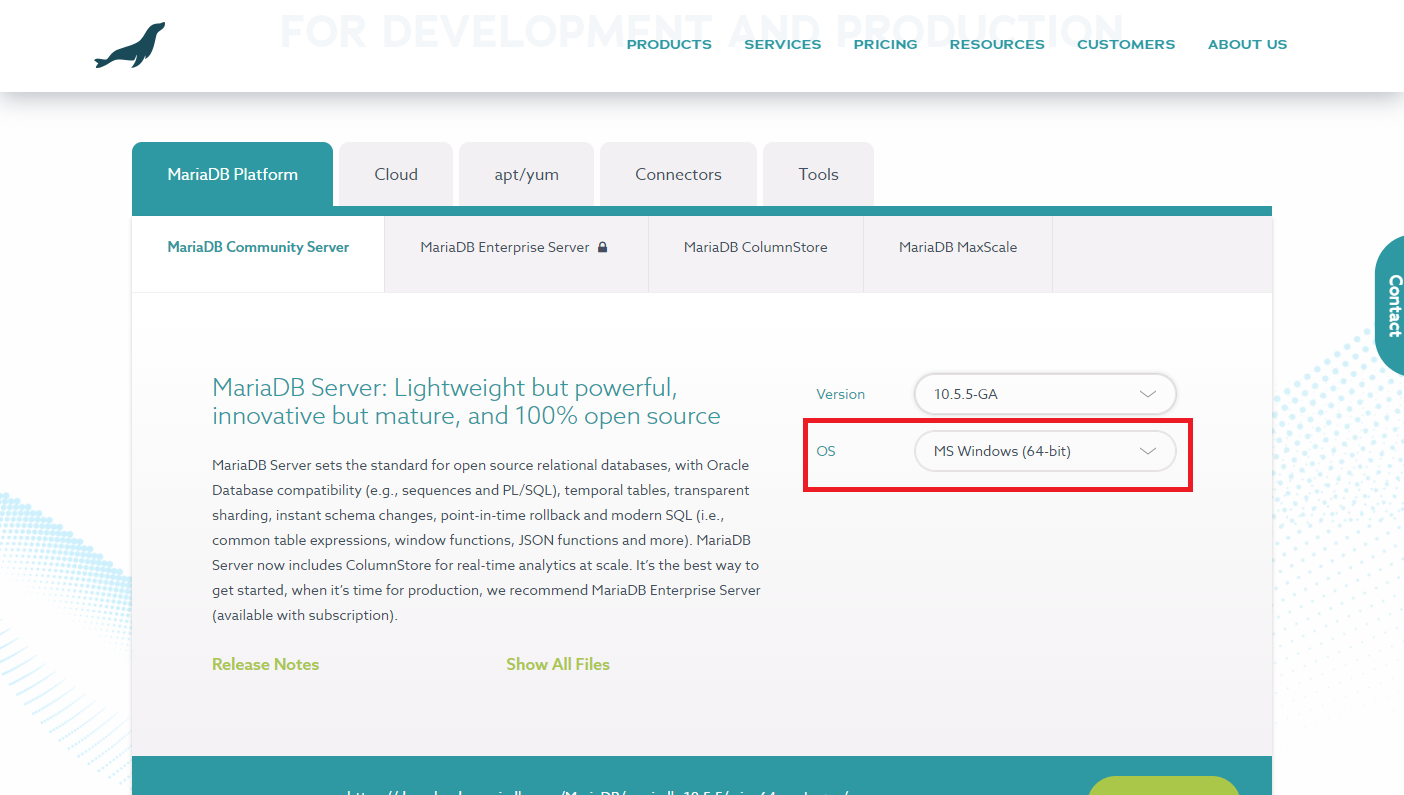Open the Contact side tab
The height and width of the screenshot is (795, 1404).
(1391, 306)
